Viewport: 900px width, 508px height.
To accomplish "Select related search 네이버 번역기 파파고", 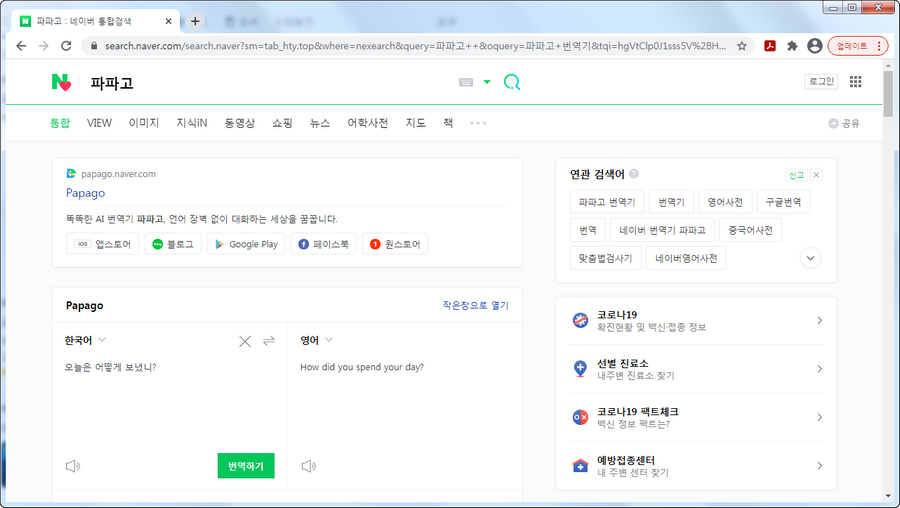I will click(x=662, y=230).
